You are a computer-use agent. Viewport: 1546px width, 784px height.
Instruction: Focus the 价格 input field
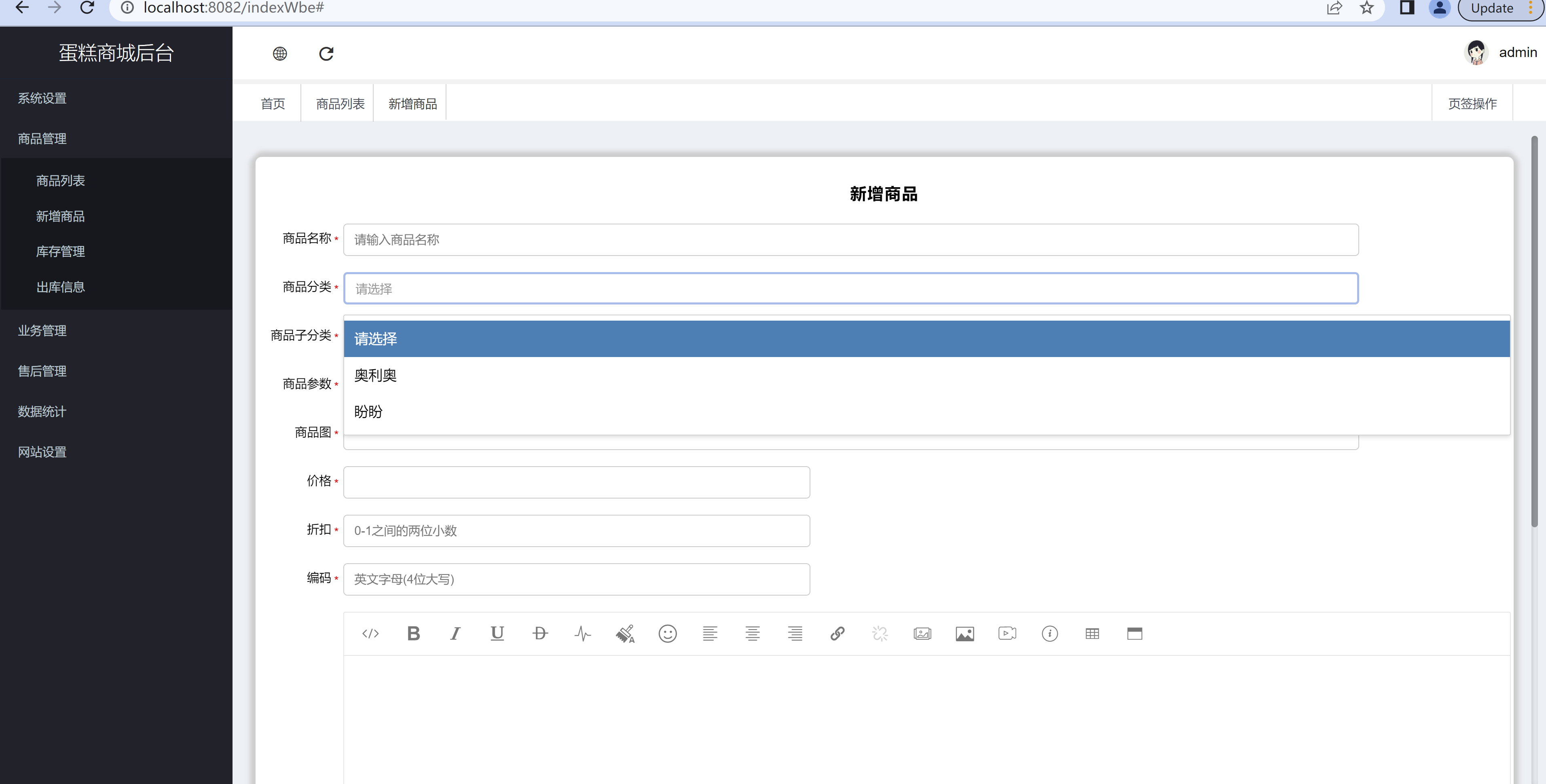tap(576, 482)
